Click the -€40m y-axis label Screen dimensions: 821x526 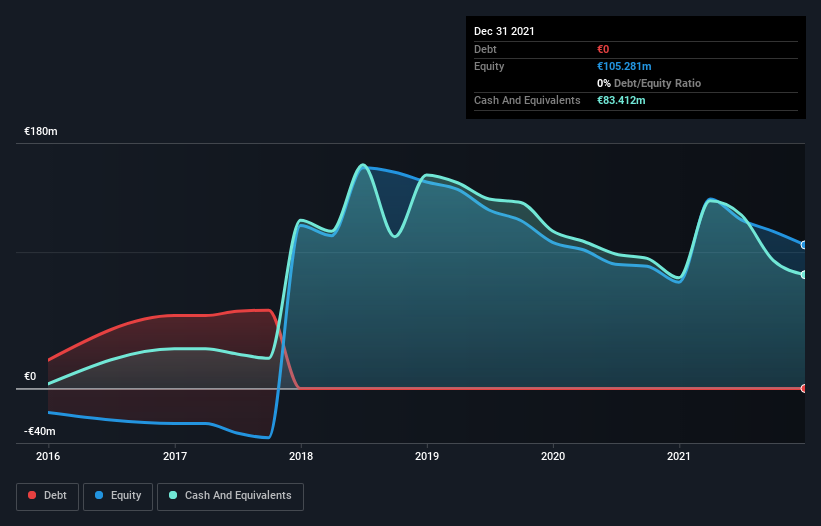40,431
